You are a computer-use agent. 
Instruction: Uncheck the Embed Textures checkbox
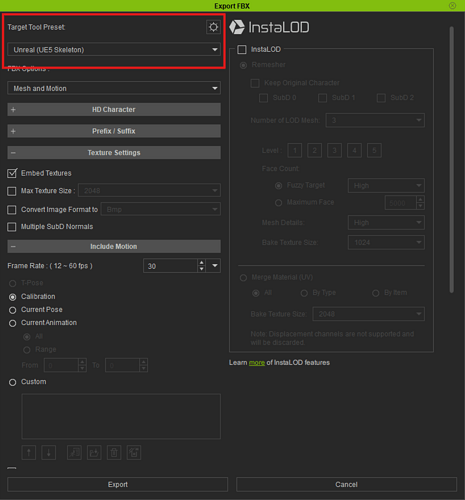tap(12, 173)
